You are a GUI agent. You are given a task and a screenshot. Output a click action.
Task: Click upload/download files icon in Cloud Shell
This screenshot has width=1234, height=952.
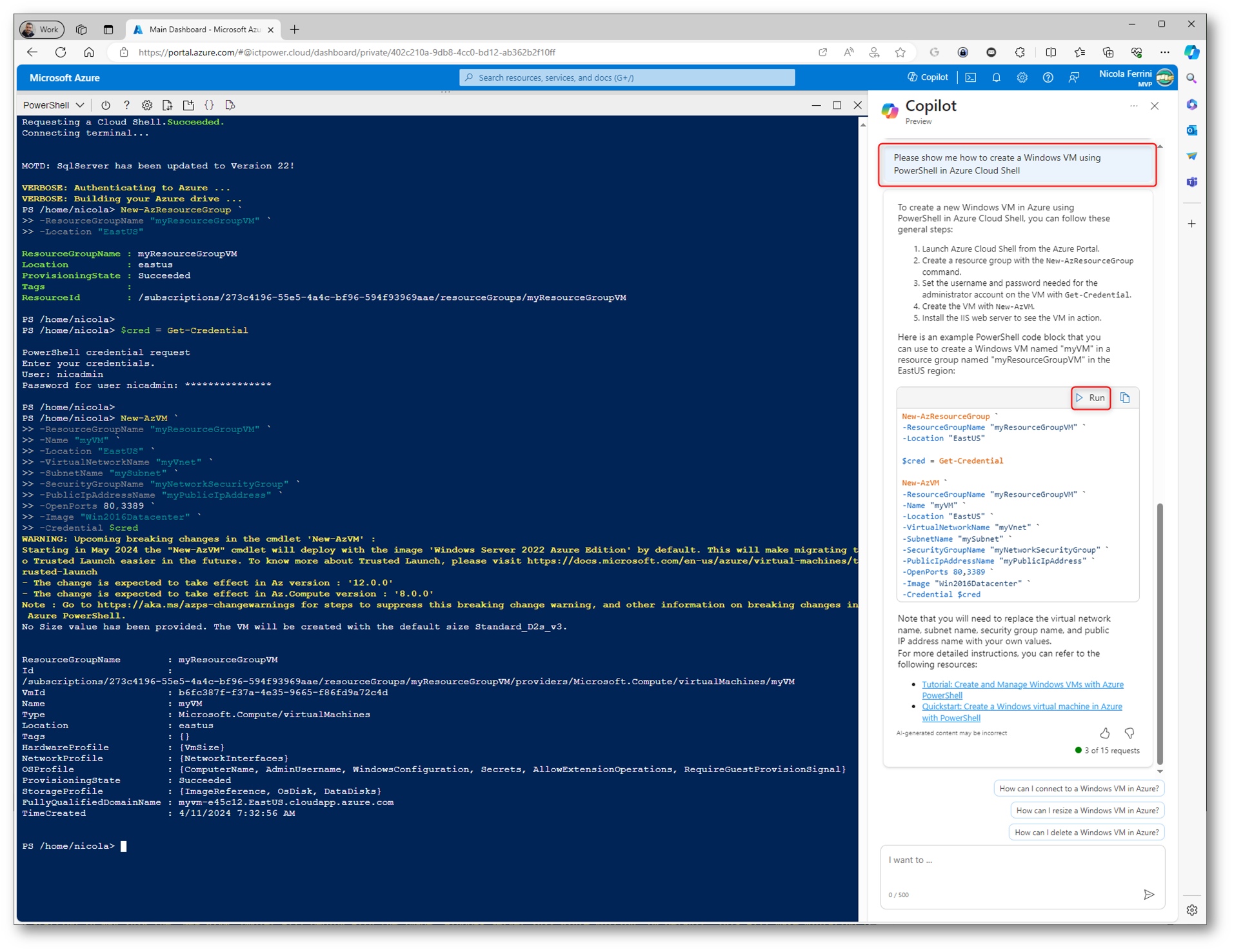168,105
